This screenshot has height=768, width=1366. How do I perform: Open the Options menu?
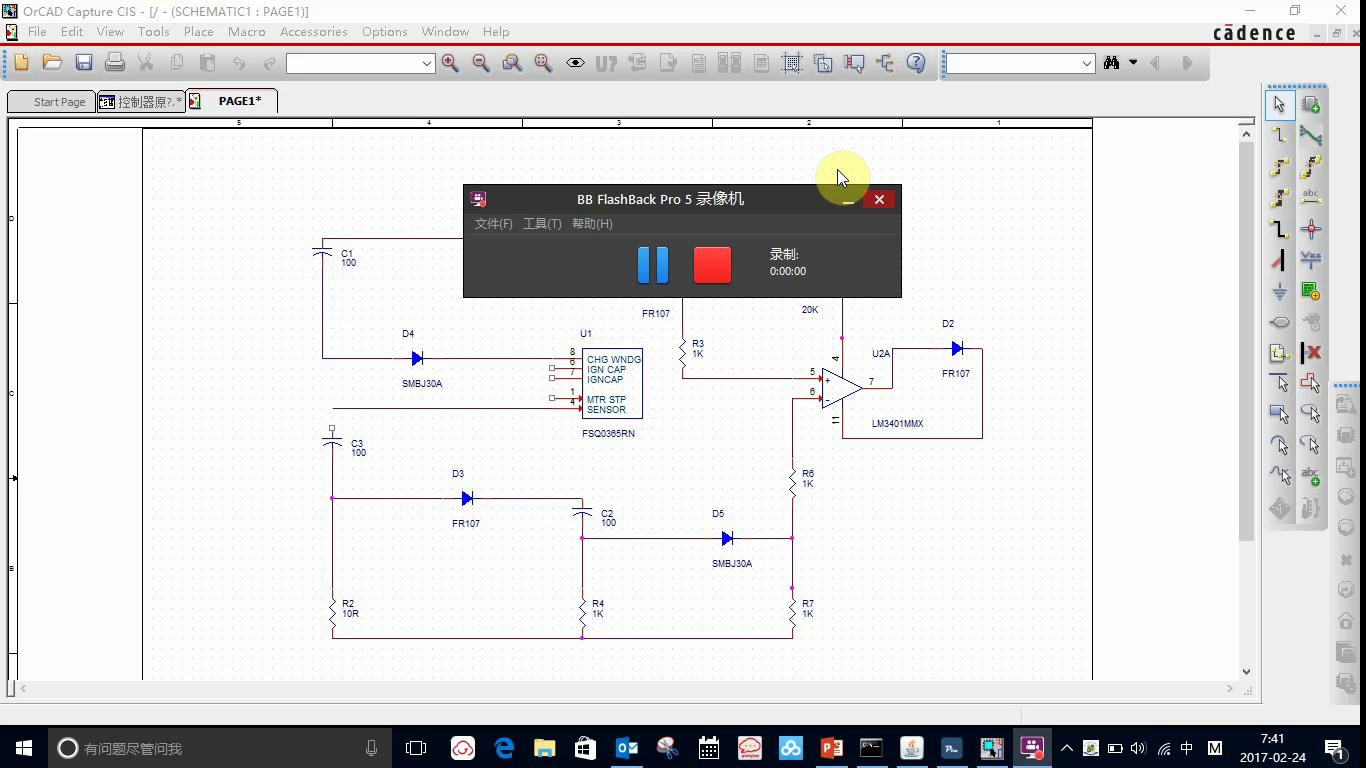pyautogui.click(x=384, y=32)
